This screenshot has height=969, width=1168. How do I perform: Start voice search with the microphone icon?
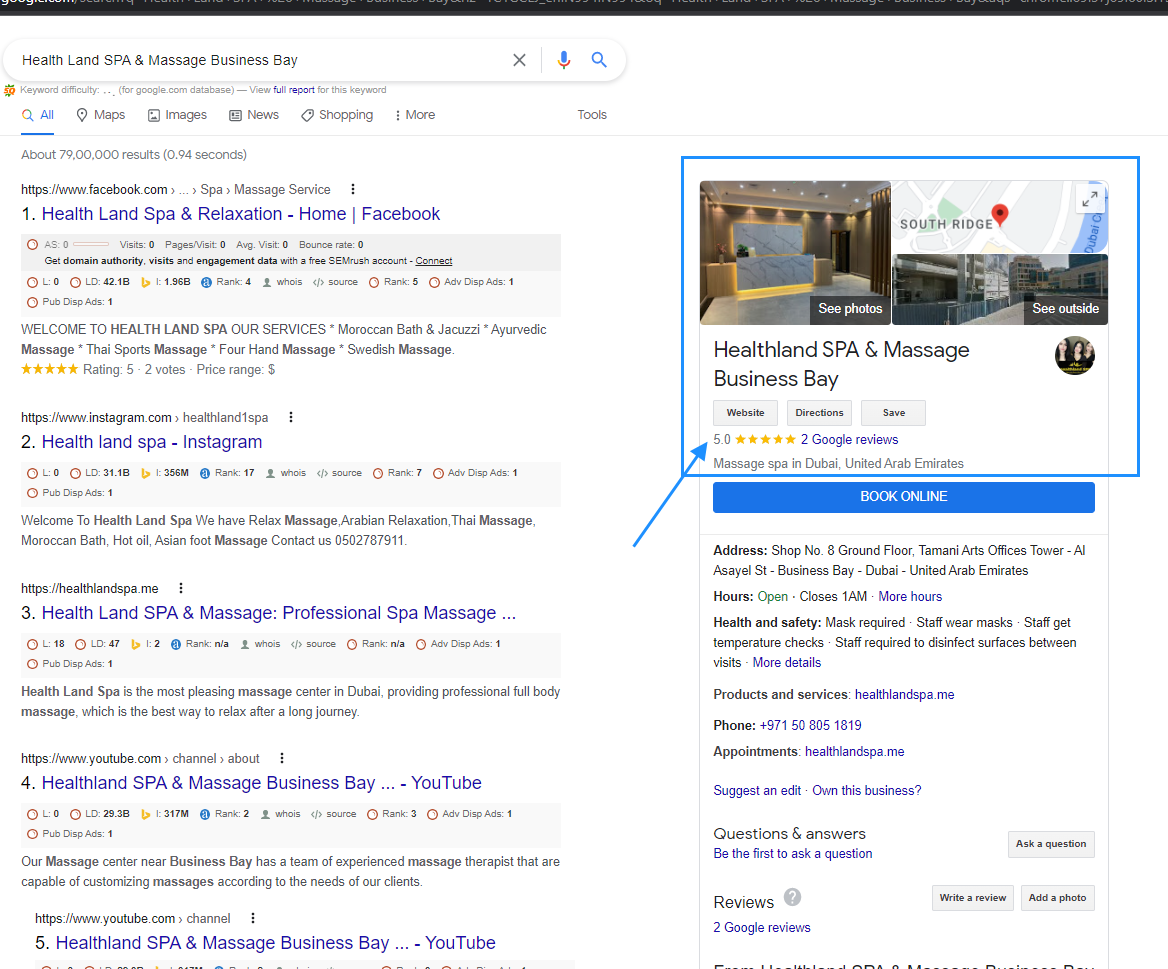(563, 60)
